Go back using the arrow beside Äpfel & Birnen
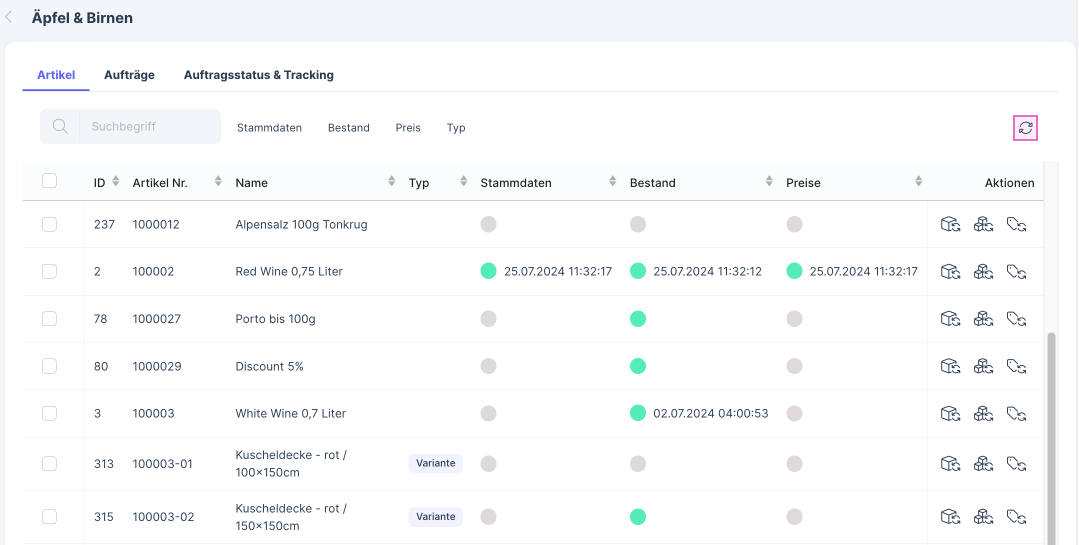Screen dimensions: 1079x545 [10, 18]
